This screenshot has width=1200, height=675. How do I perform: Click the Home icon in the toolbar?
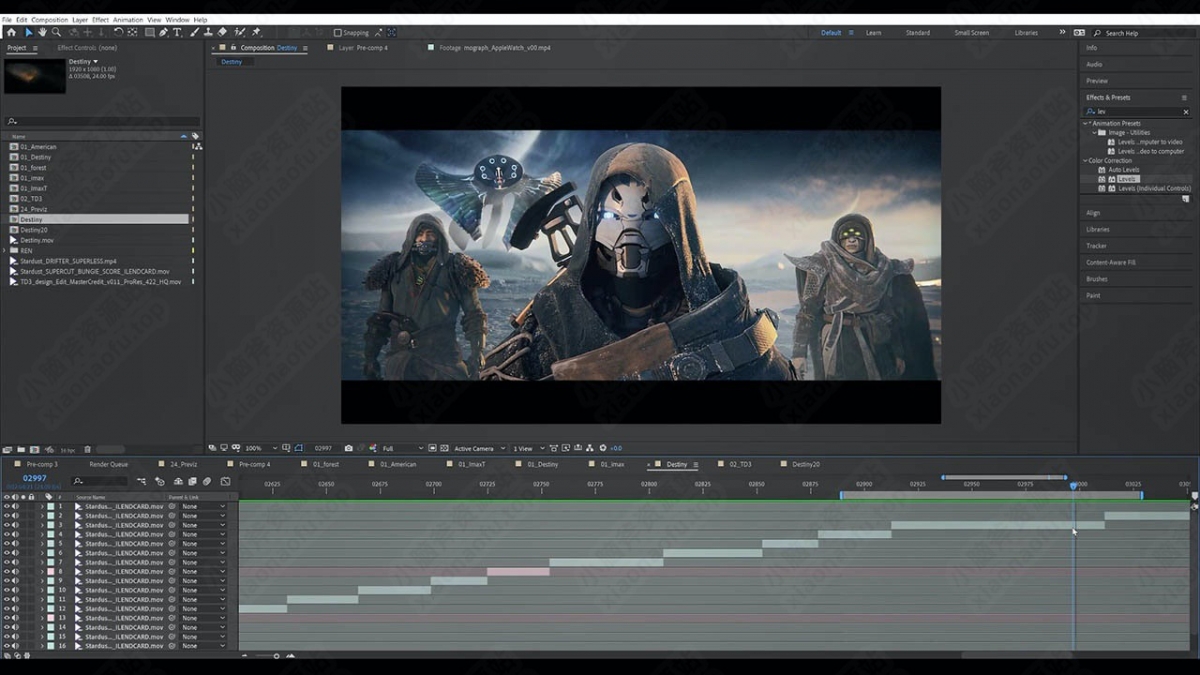(11, 33)
